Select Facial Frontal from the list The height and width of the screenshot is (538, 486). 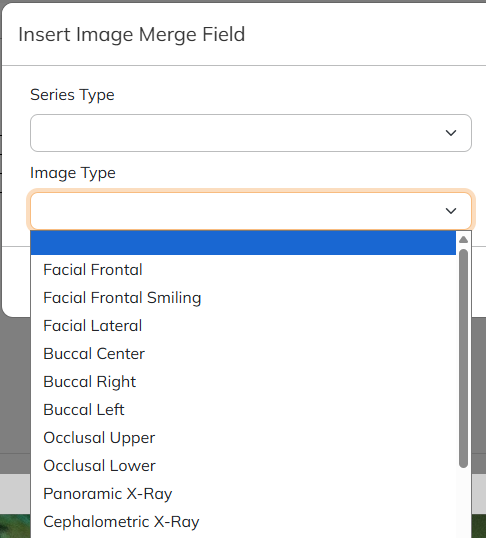tap(243, 270)
